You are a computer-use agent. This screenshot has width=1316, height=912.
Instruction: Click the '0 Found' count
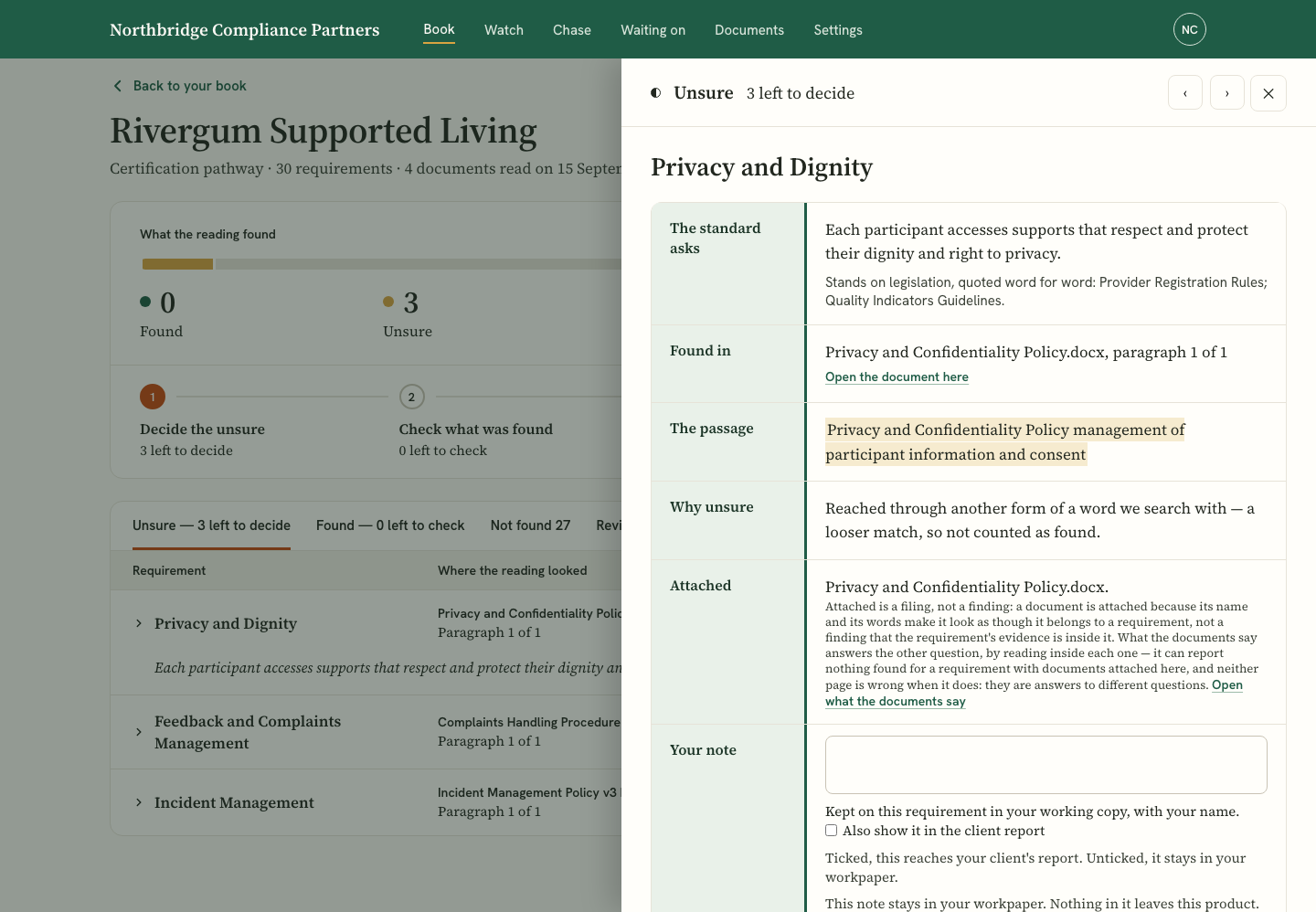click(161, 315)
